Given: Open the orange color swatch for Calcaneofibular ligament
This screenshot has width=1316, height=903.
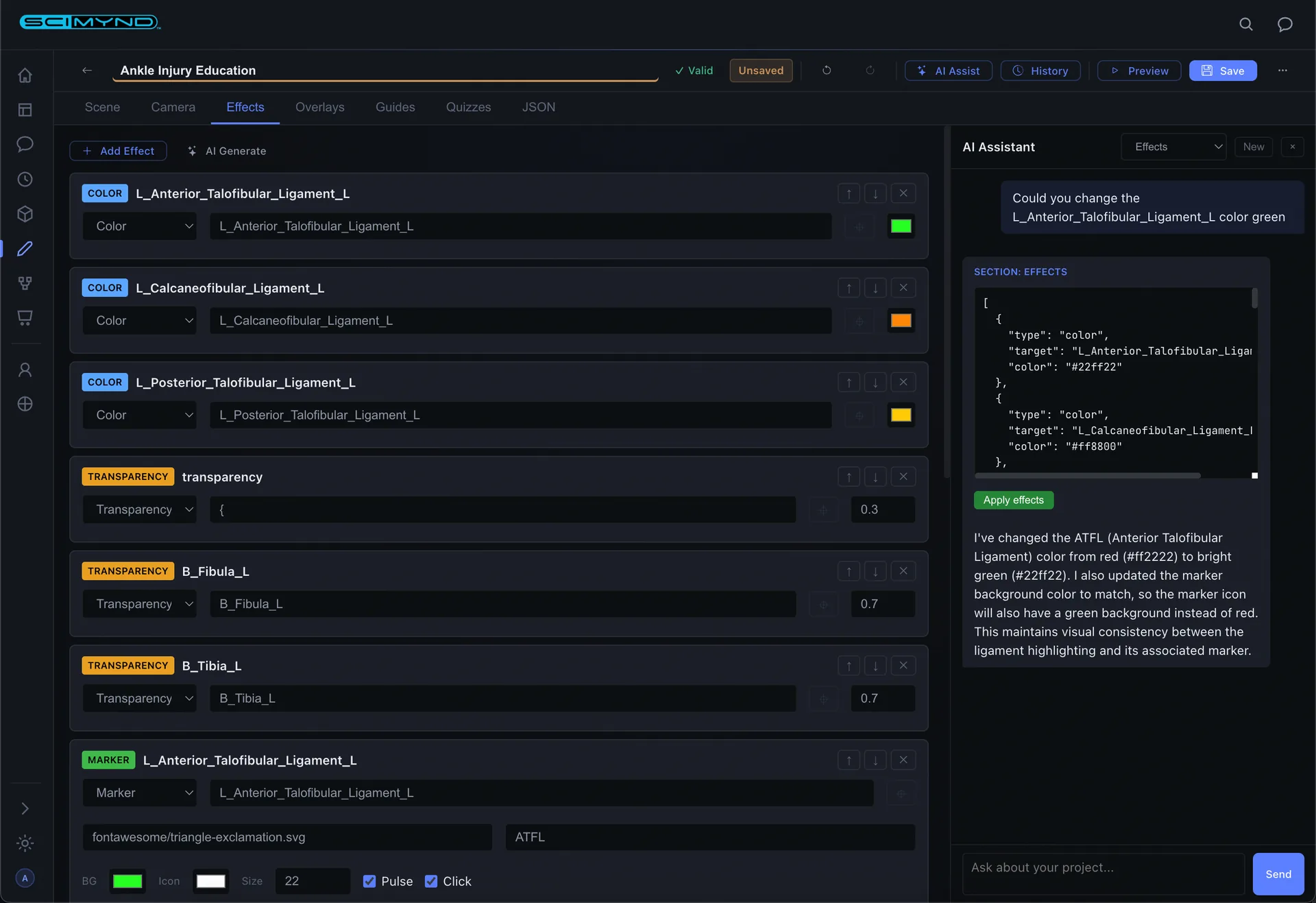Looking at the screenshot, I should click(x=900, y=321).
